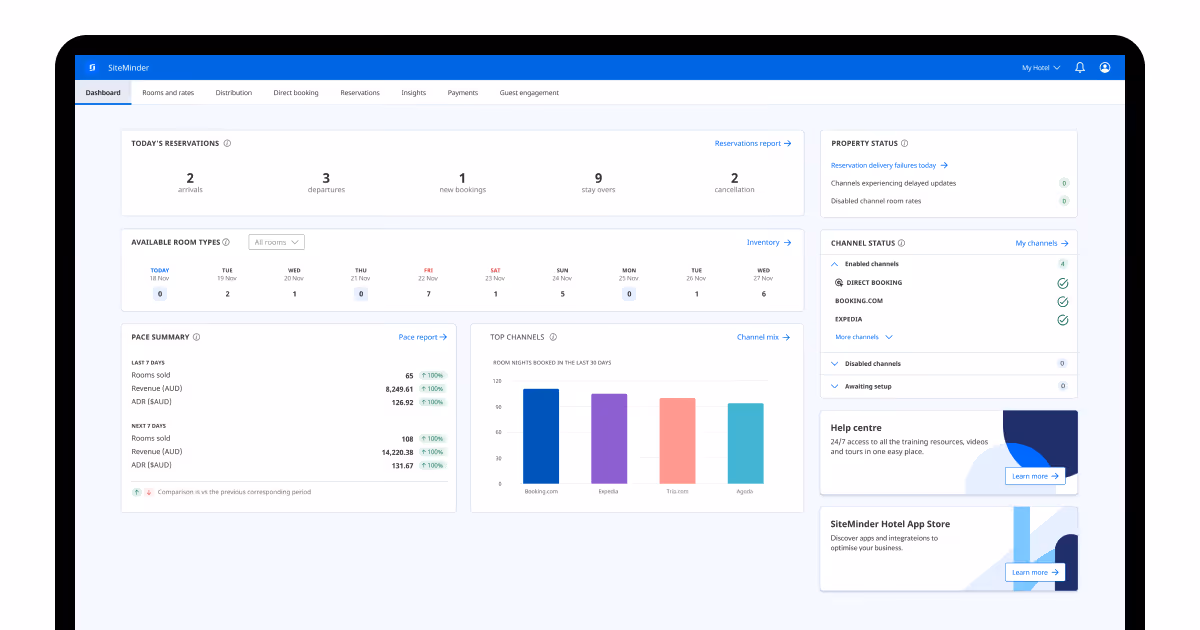Switch to the Insights tab

(414, 92)
